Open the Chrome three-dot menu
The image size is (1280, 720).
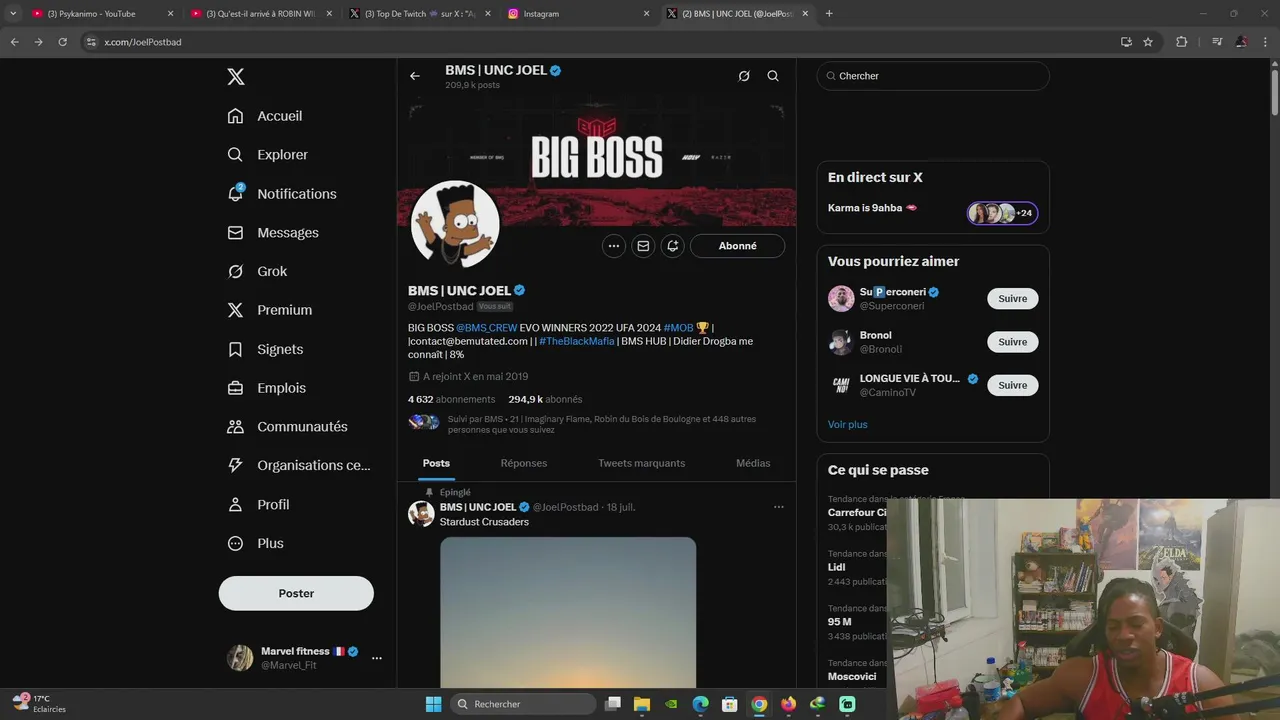click(x=1265, y=42)
